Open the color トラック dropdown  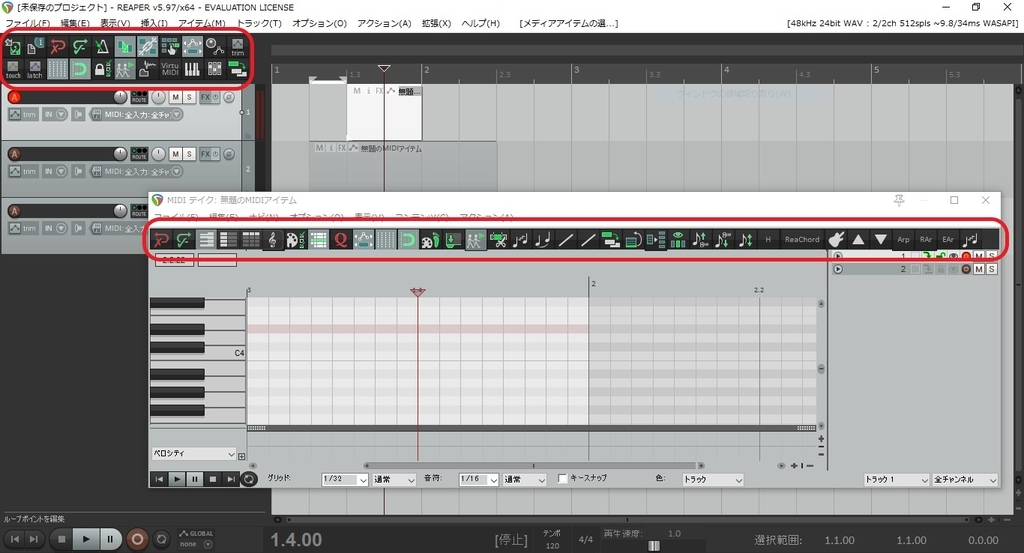[x=712, y=480]
